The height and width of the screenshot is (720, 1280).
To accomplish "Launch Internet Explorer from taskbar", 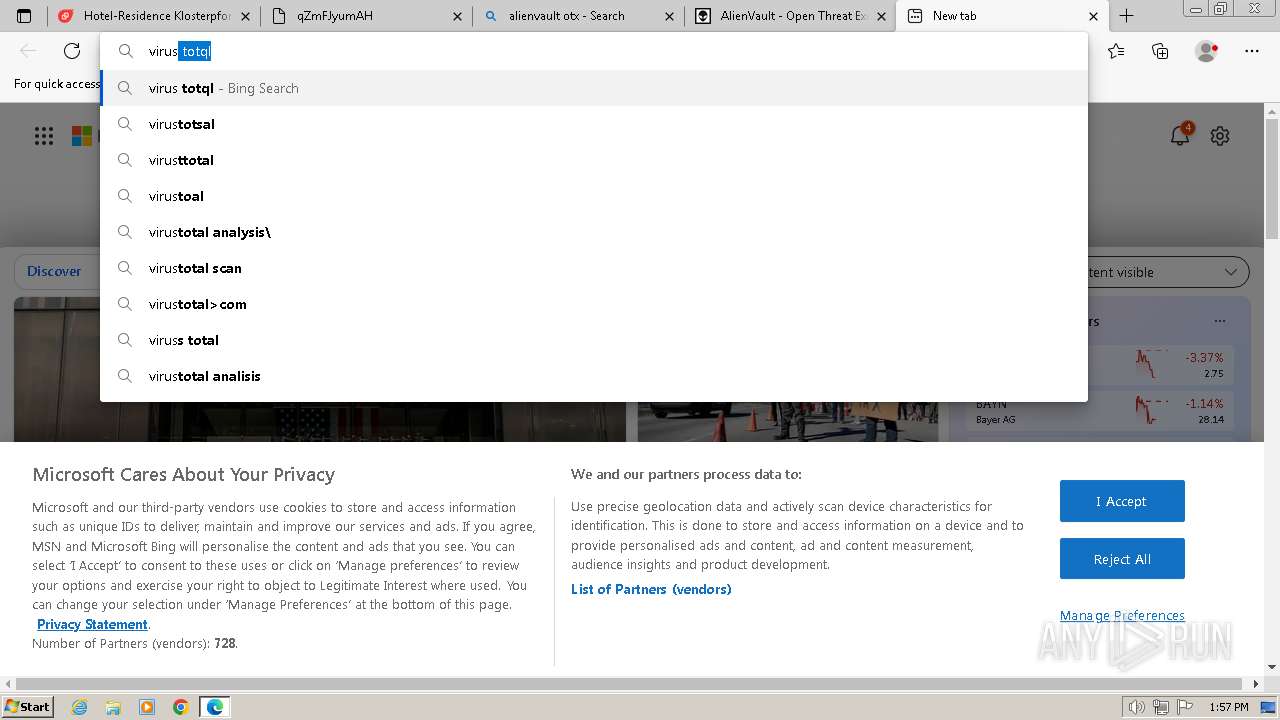I will tap(79, 707).
